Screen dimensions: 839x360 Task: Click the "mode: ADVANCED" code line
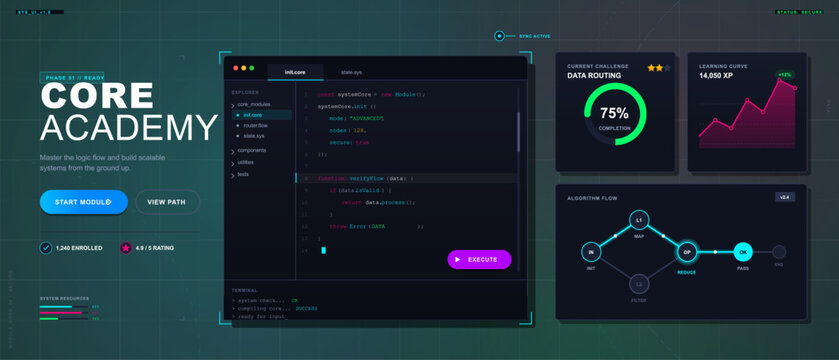point(357,118)
